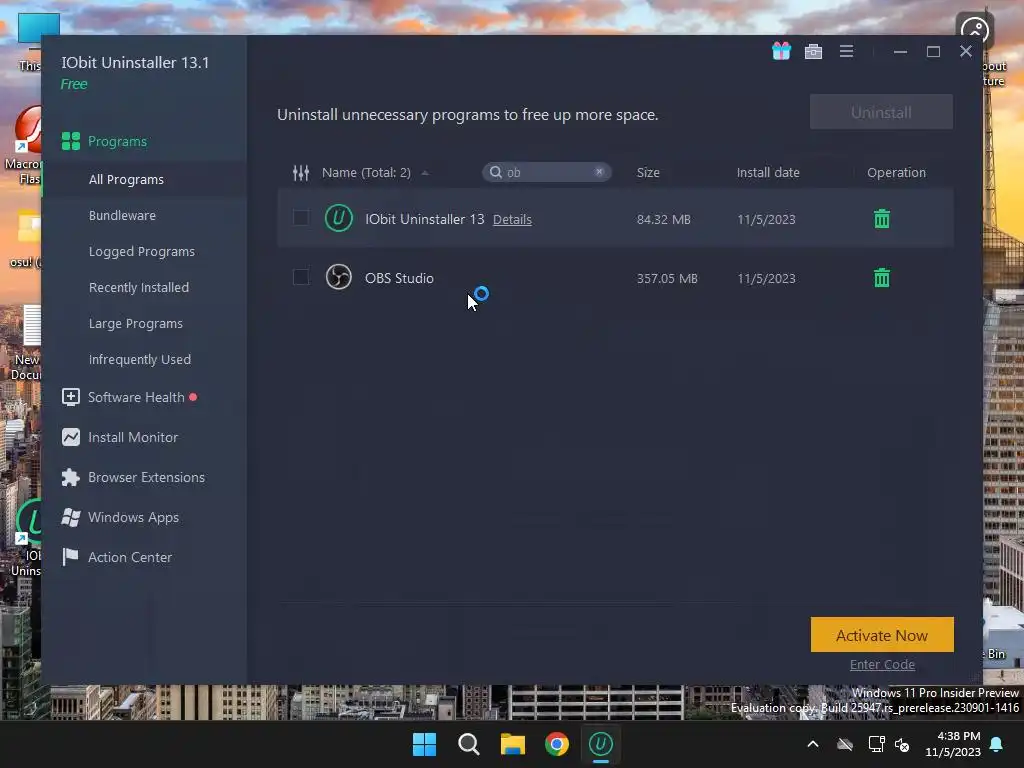Click the 357.05 MB size value
The width and height of the screenshot is (1024, 768).
[667, 278]
